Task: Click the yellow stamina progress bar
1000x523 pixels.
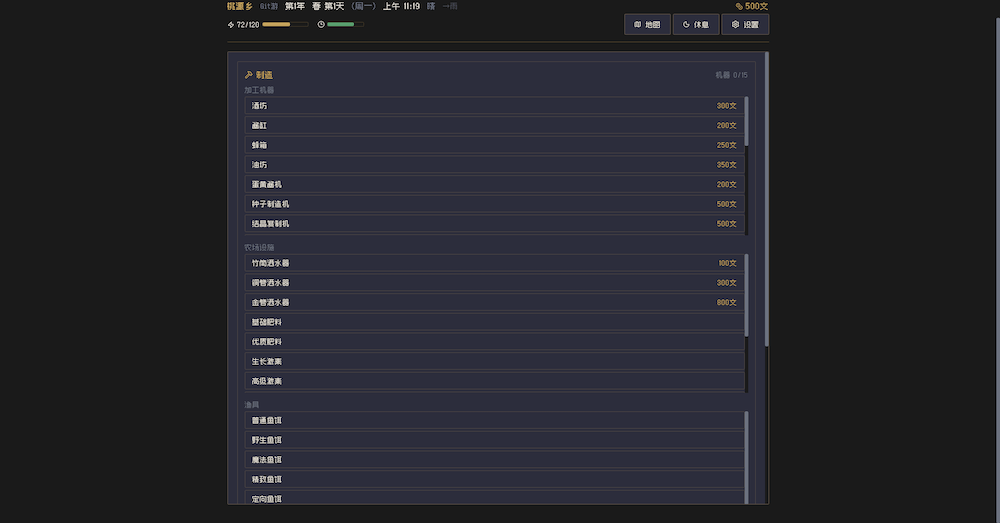Action: [x=285, y=24]
